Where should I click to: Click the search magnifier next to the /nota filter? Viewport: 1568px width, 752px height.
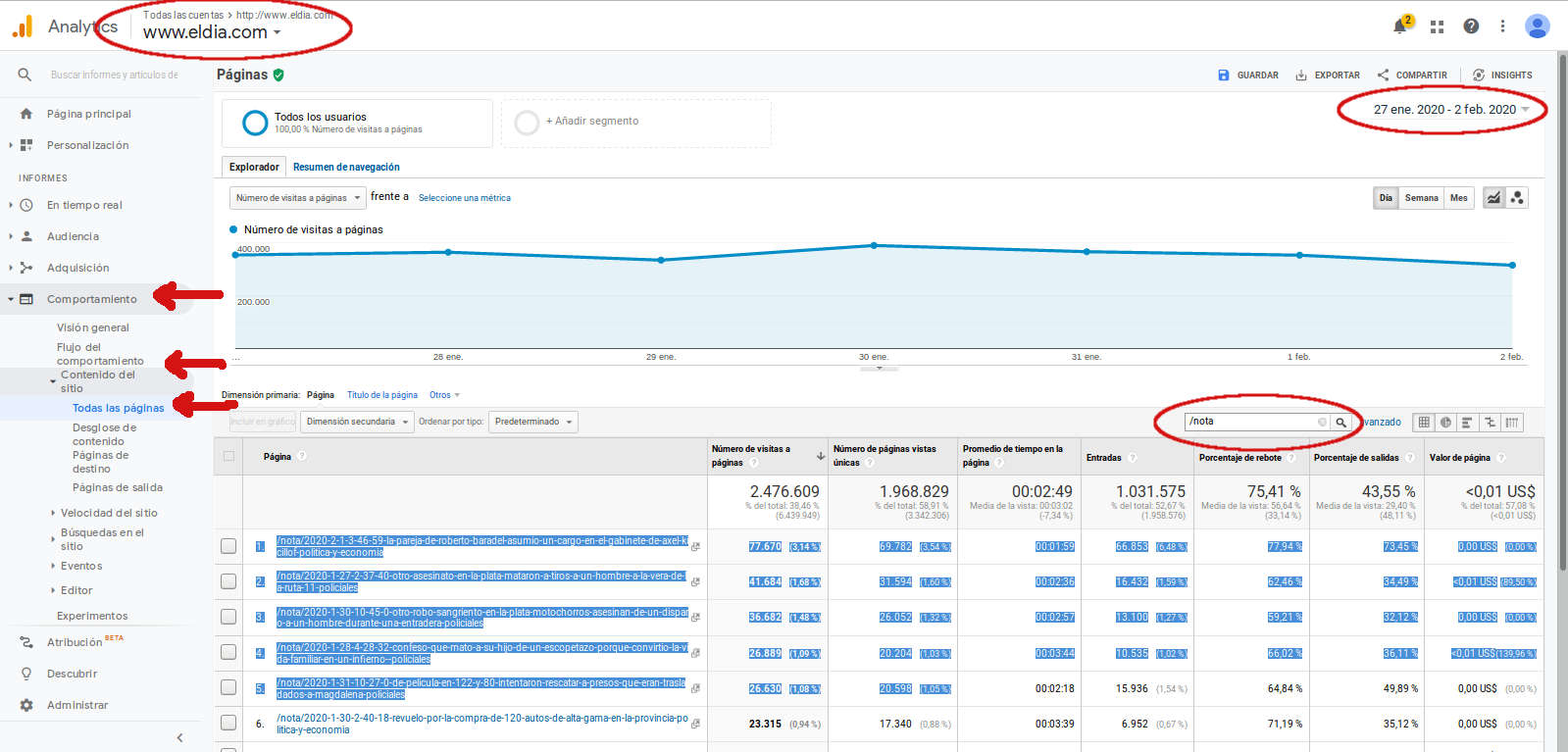click(x=1340, y=423)
